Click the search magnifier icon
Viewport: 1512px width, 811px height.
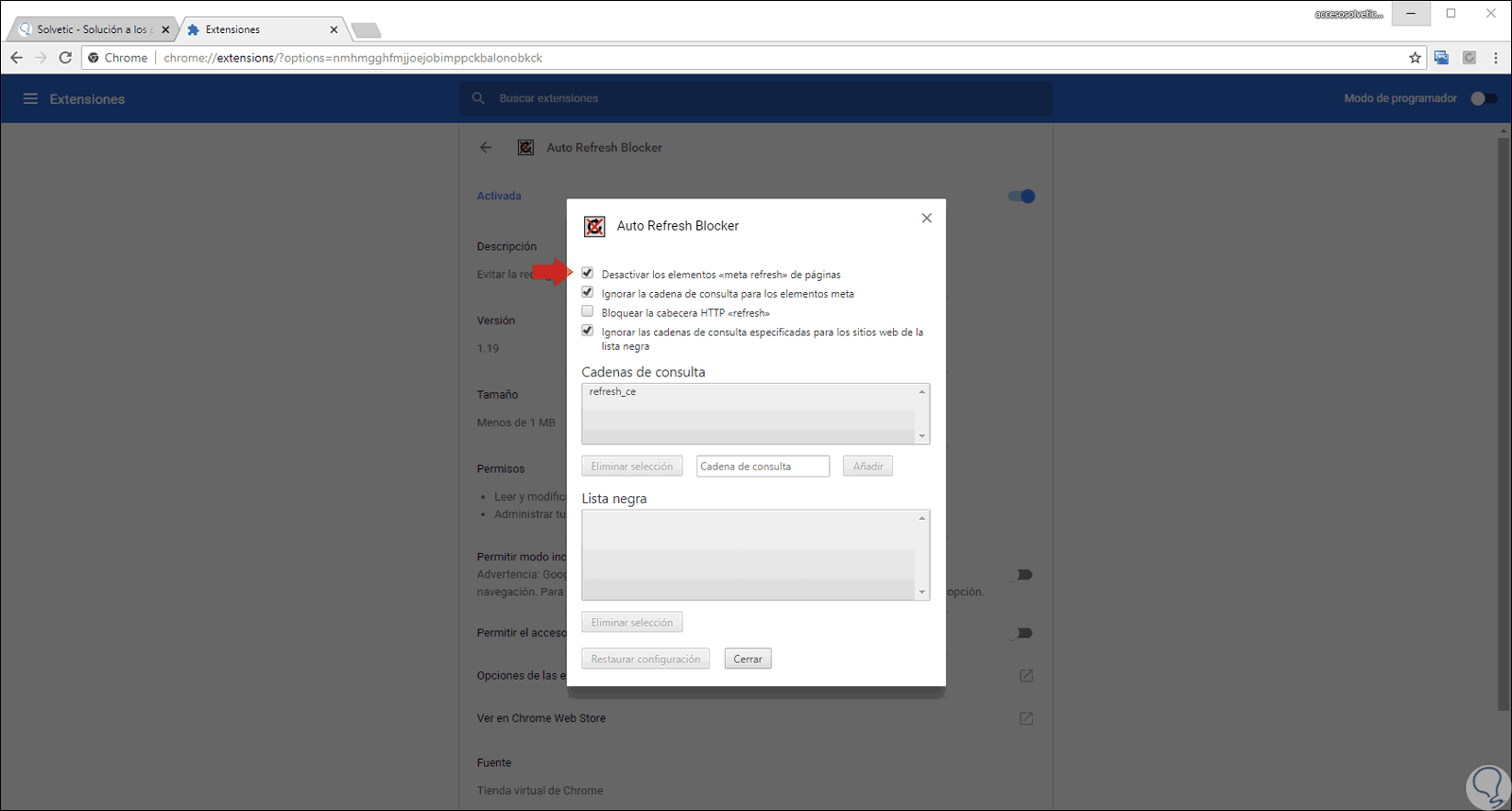pos(478,98)
